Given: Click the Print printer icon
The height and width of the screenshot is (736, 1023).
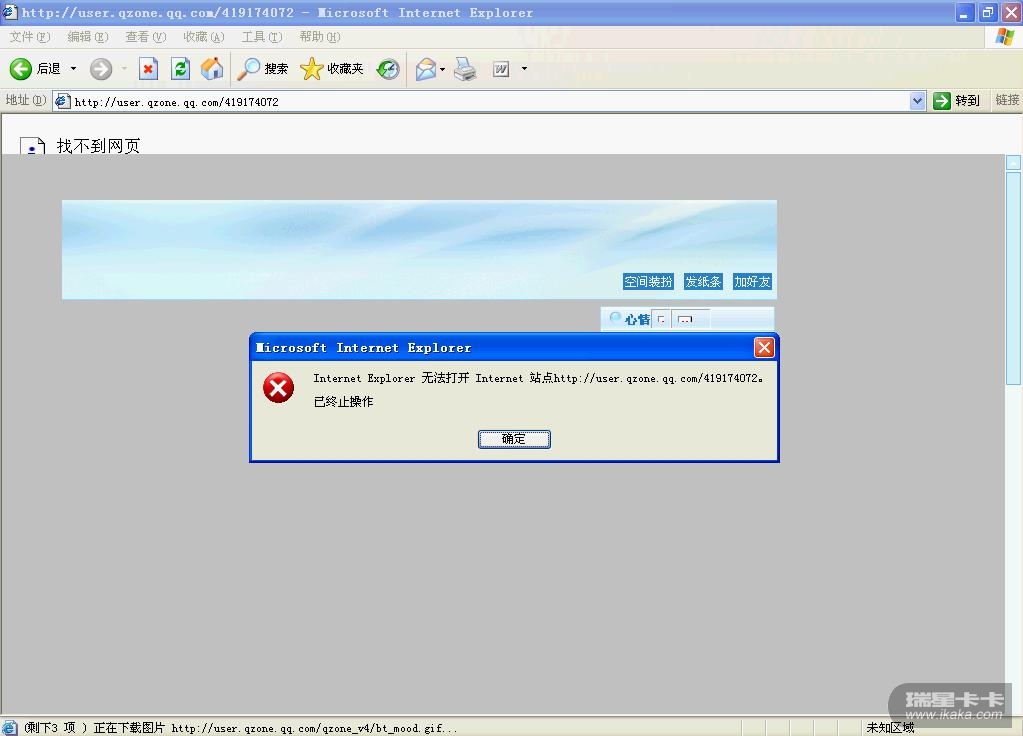Looking at the screenshot, I should click(x=465, y=69).
